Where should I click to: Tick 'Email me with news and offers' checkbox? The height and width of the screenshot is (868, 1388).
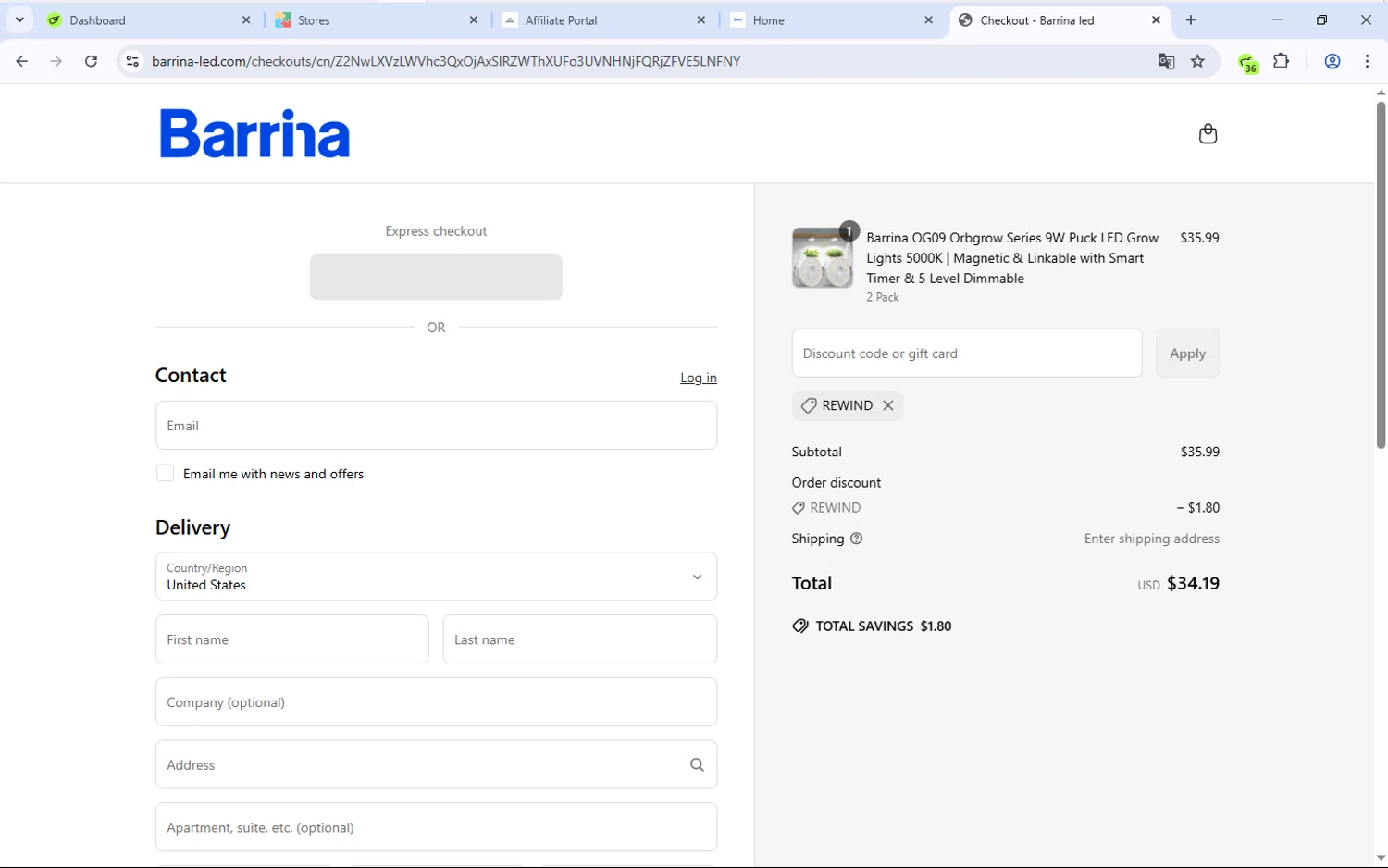tap(165, 473)
